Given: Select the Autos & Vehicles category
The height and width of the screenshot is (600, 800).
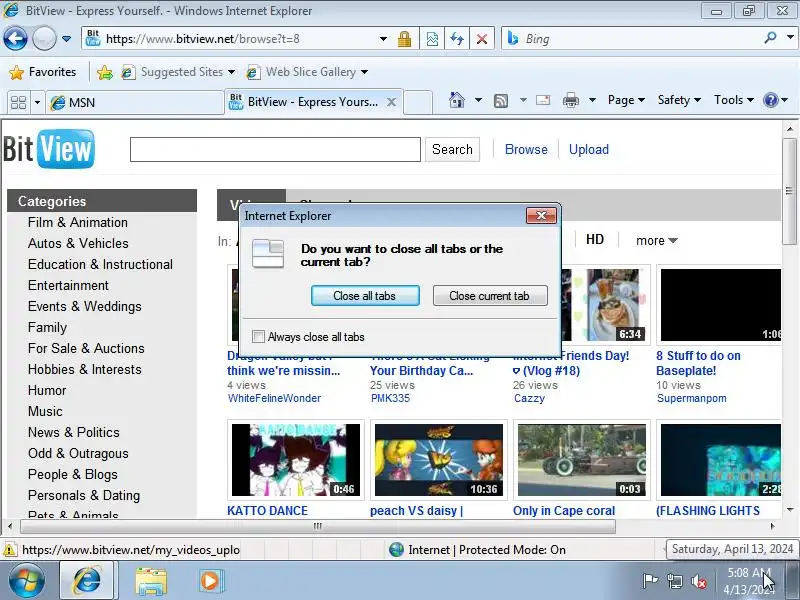Looking at the screenshot, I should [x=78, y=243].
